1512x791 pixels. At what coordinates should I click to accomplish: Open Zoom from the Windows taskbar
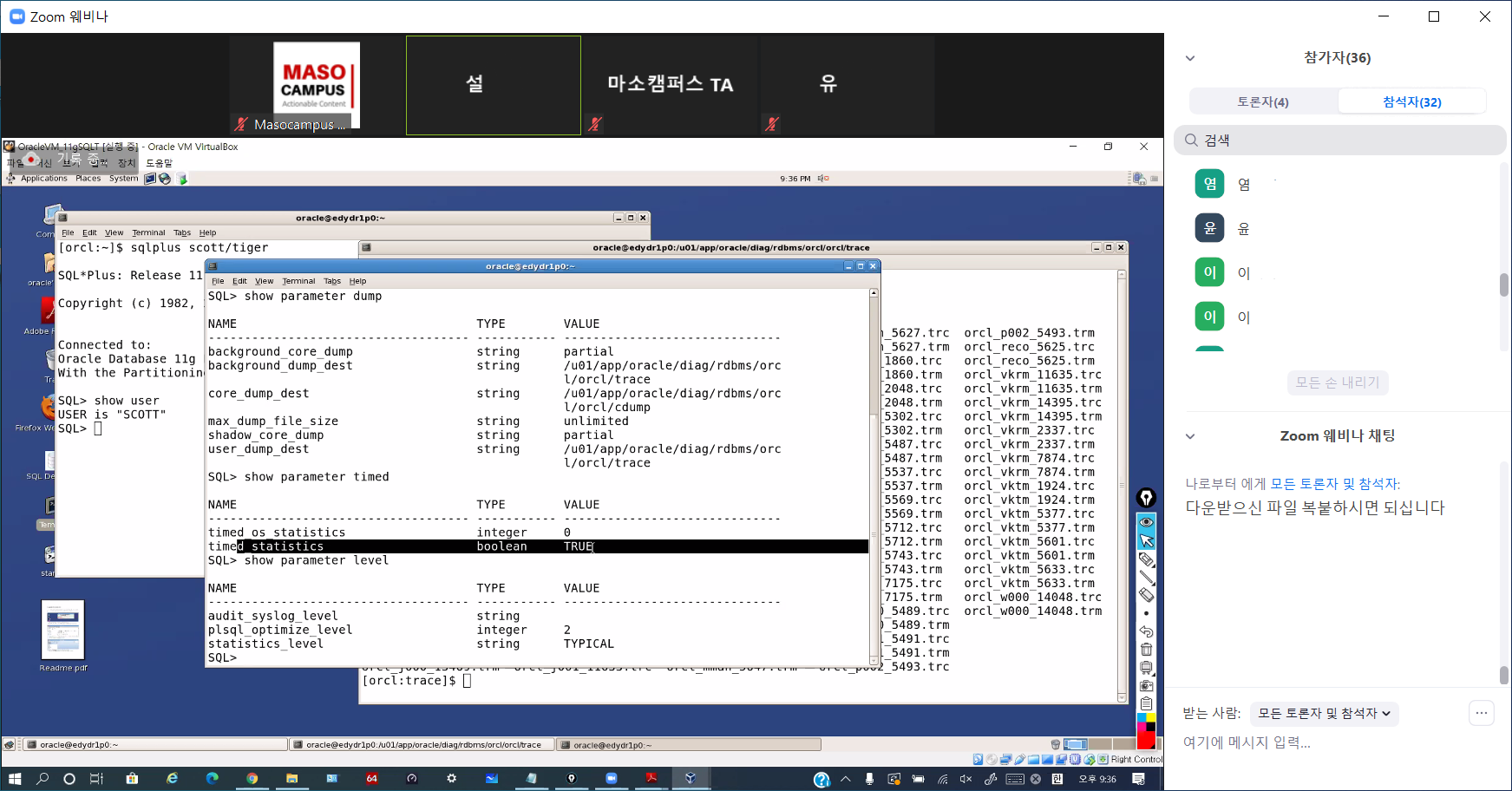(611, 779)
